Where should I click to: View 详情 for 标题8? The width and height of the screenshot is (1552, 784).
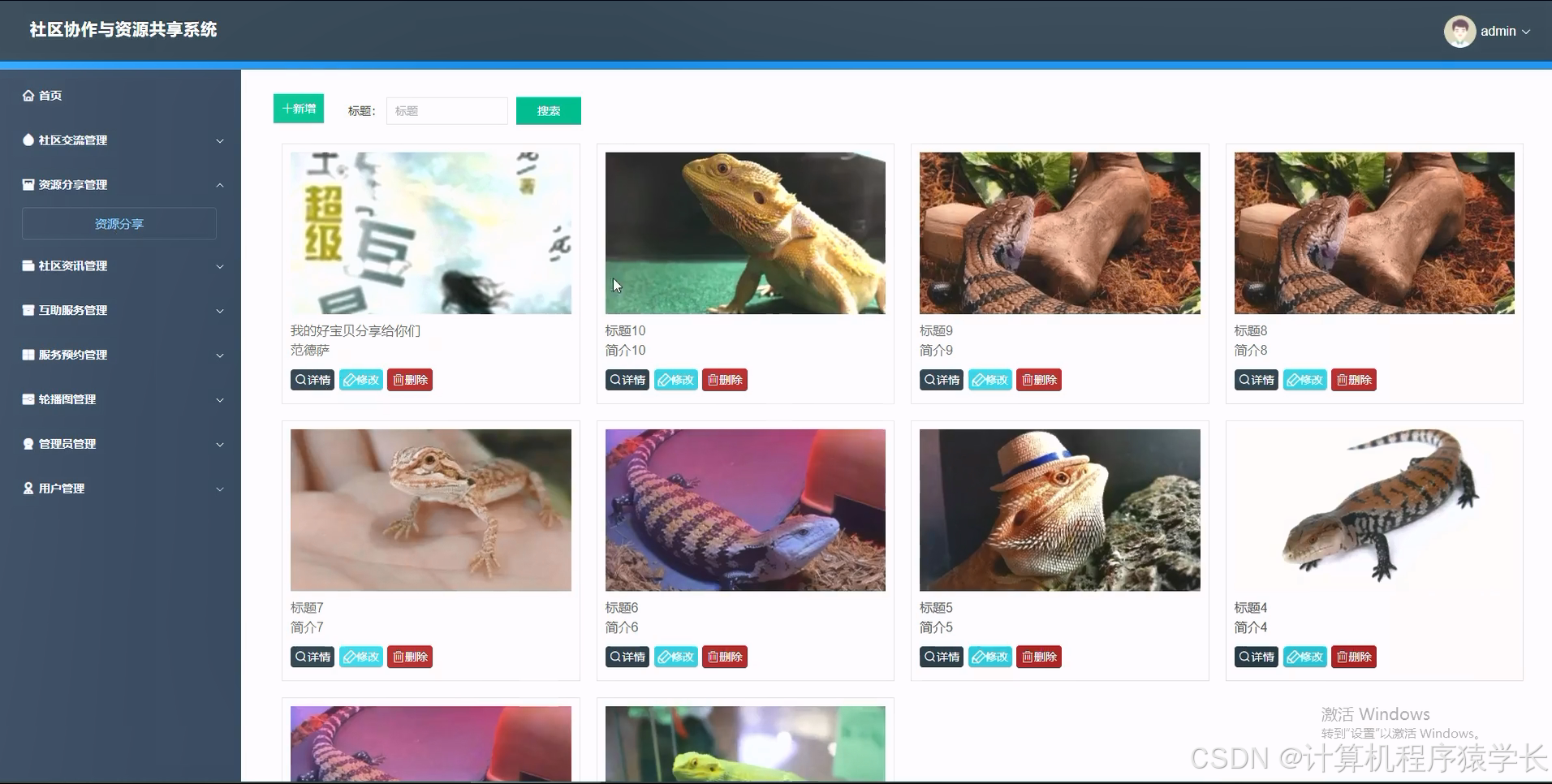(1257, 380)
